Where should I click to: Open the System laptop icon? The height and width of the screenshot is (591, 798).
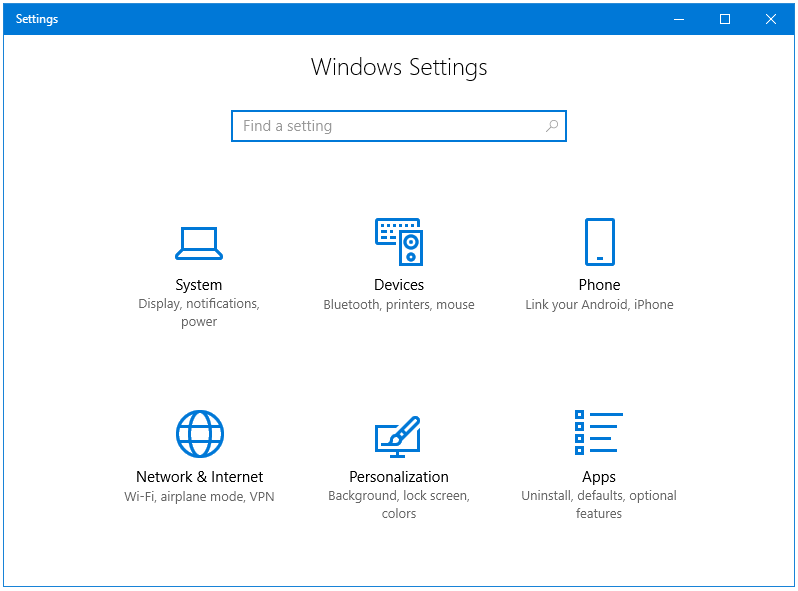199,243
